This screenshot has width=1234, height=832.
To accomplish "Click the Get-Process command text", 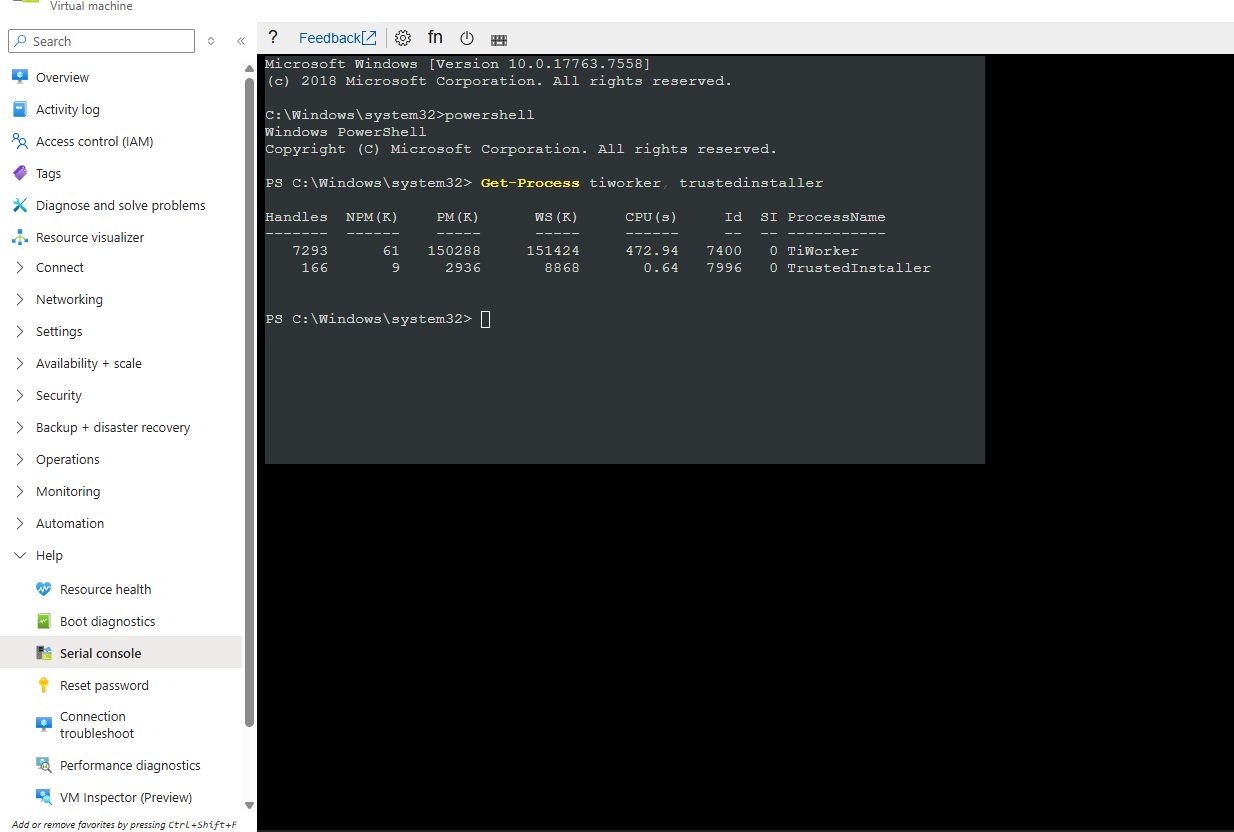I will click(529, 183).
